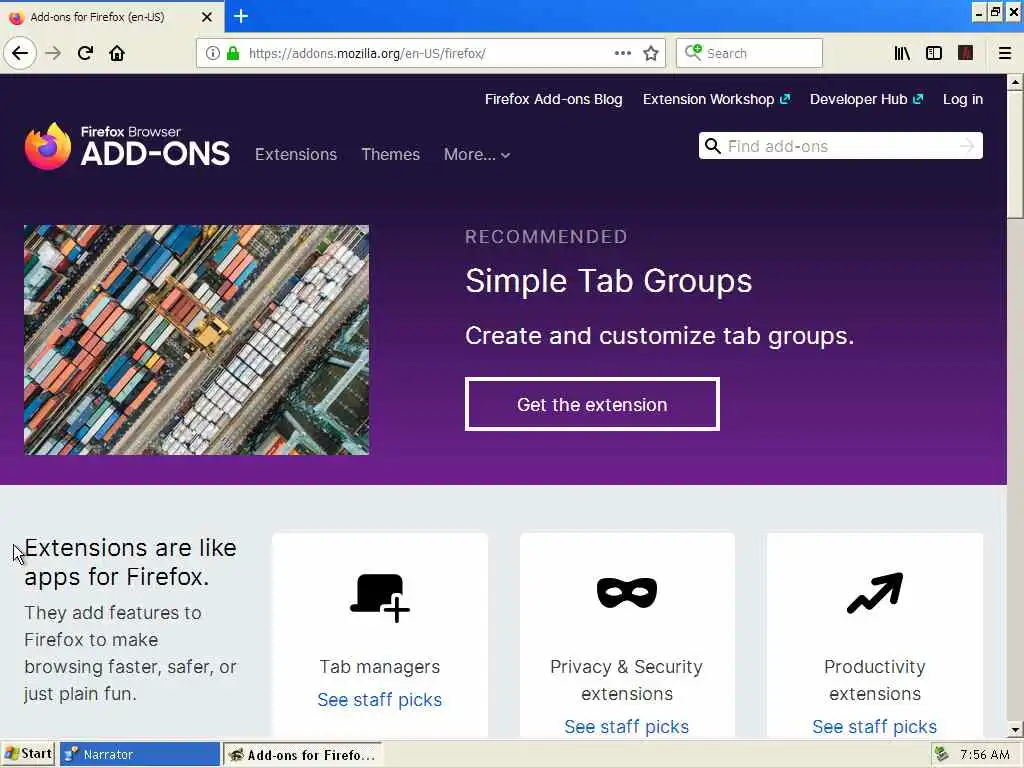Open the Windows Start menu
Viewport: 1024px width, 768px height.
[x=27, y=754]
